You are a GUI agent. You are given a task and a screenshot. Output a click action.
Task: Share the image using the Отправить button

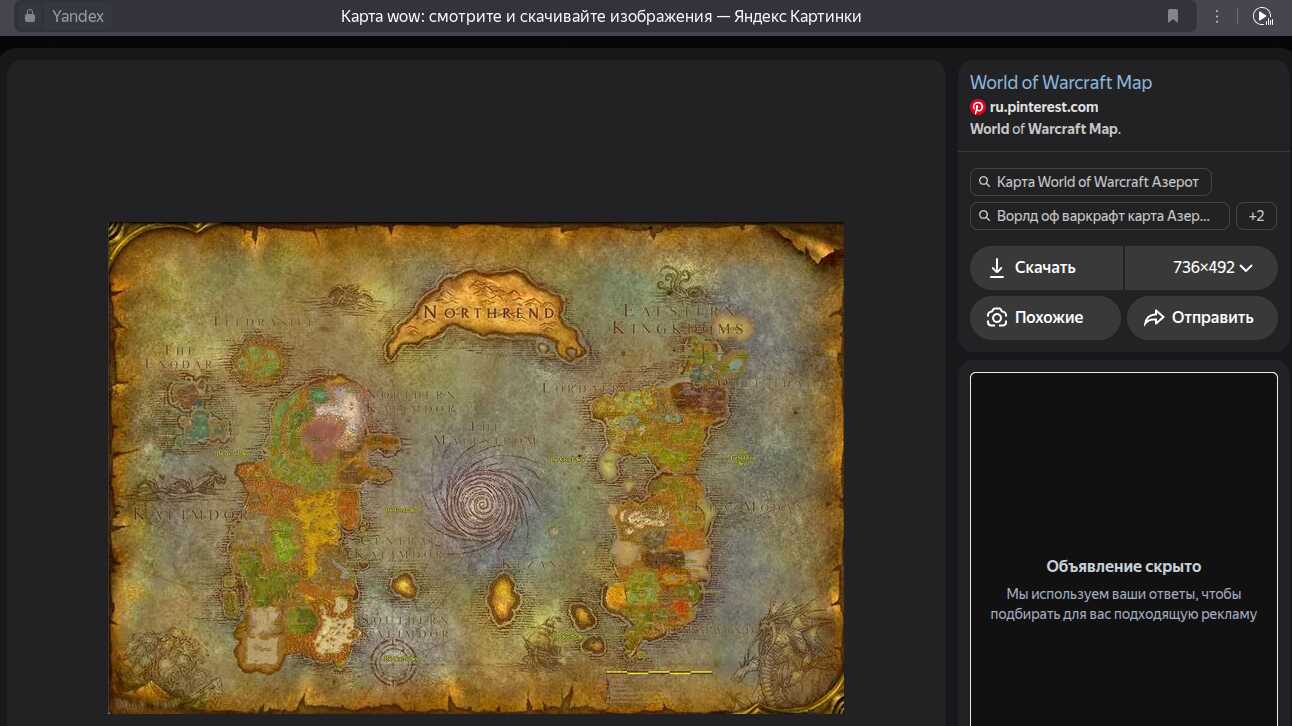[1202, 317]
